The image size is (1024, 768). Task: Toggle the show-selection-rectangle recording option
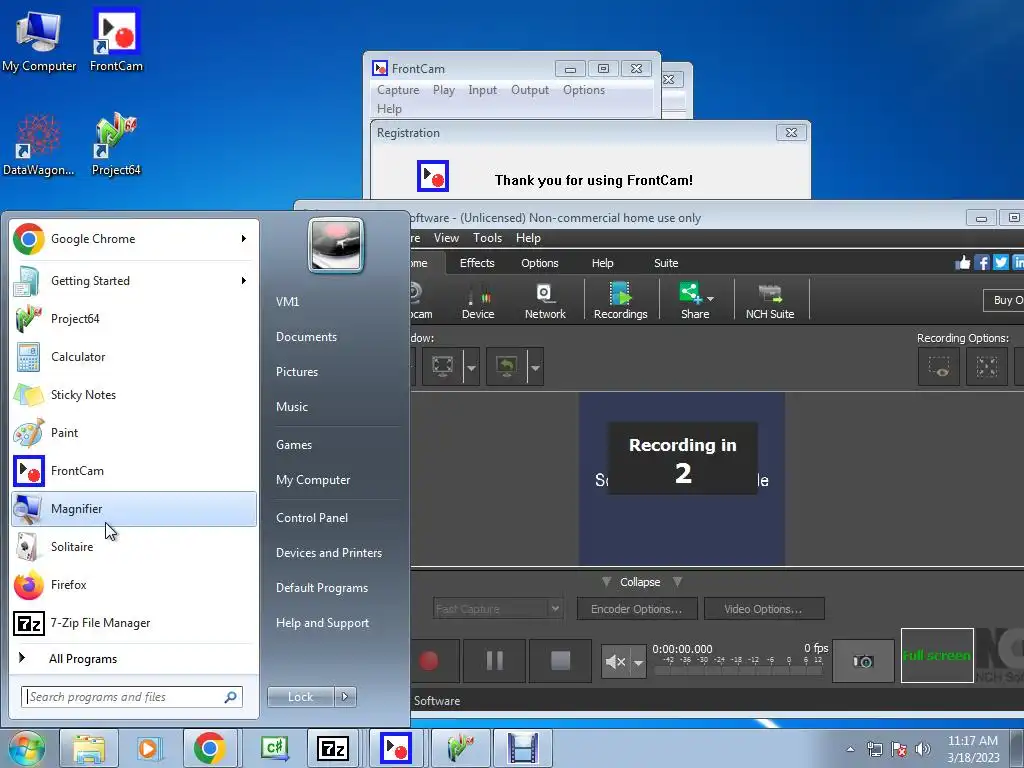(x=938, y=366)
